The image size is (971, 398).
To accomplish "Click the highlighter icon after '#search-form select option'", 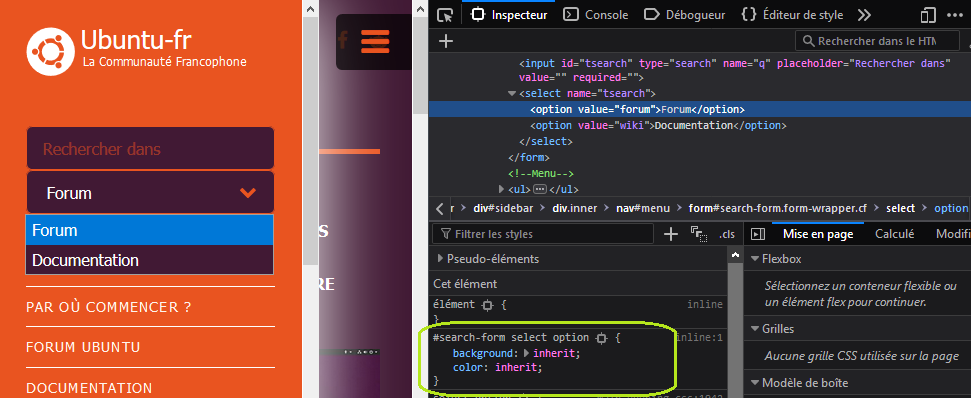I will [x=601, y=338].
